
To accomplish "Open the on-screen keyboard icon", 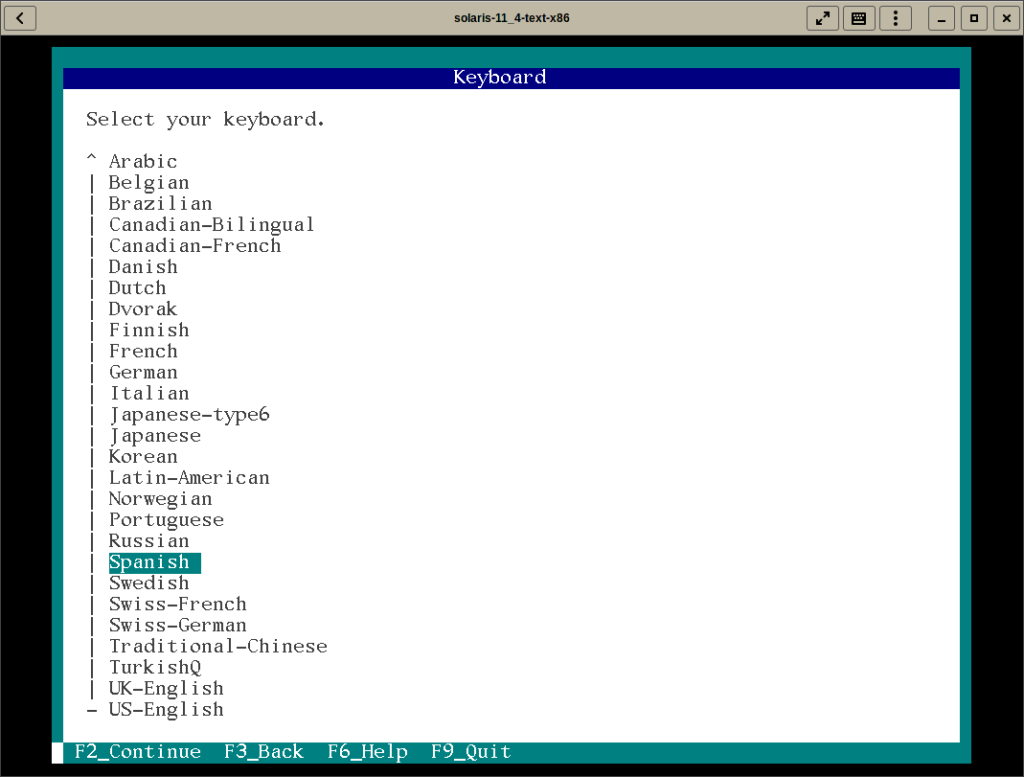I will [859, 18].
